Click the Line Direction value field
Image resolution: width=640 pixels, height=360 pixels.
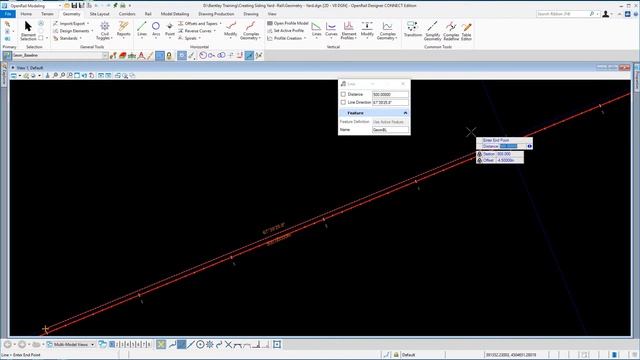pyautogui.click(x=390, y=102)
